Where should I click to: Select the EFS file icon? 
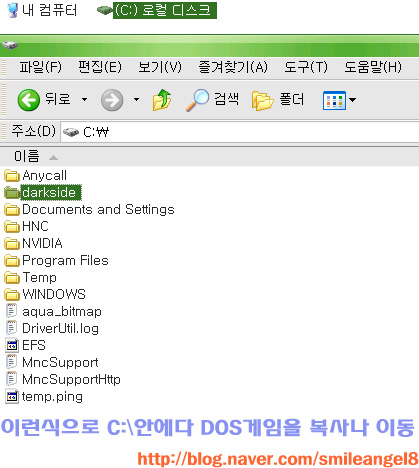[x=12, y=346]
